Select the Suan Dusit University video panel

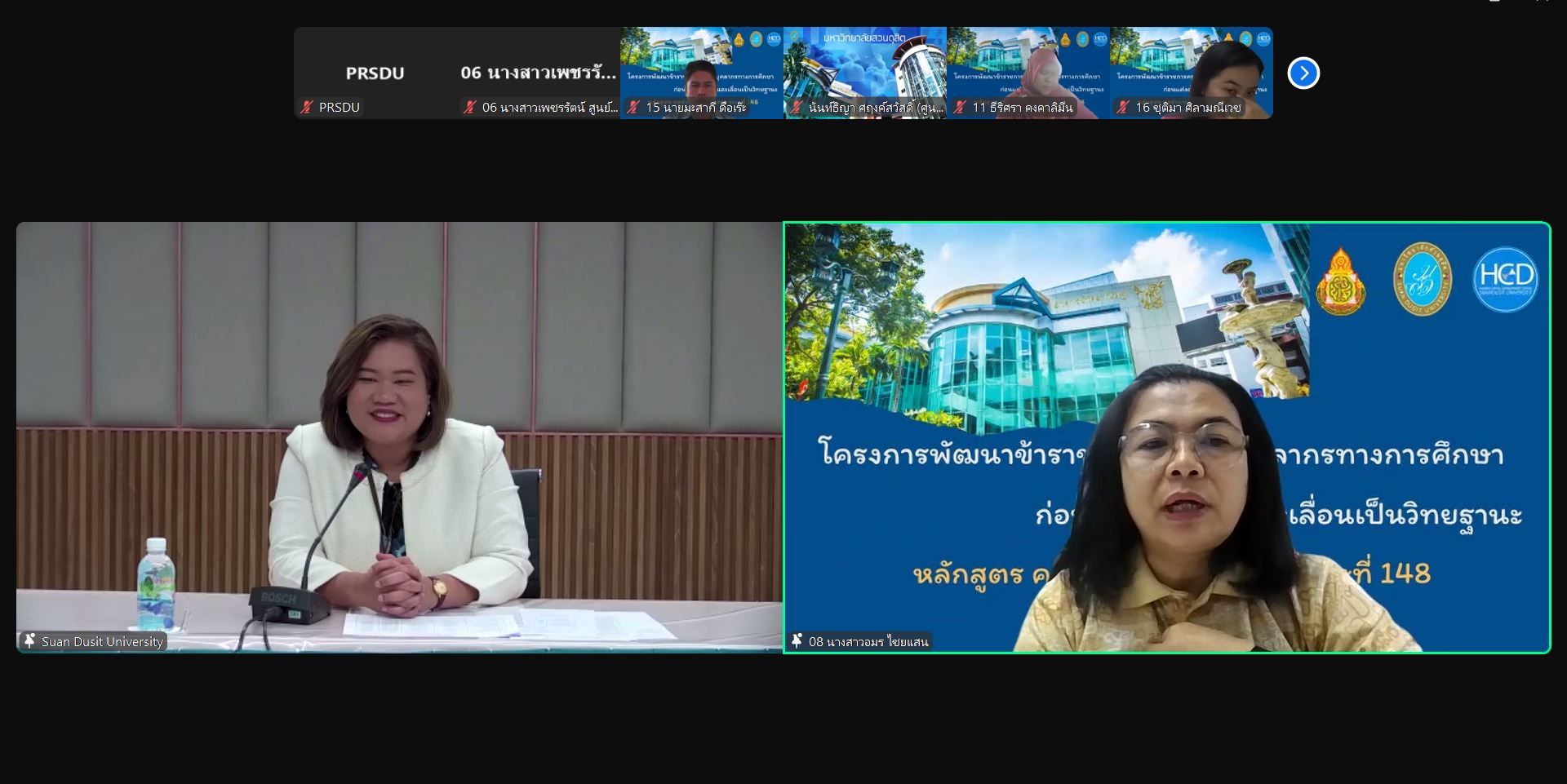(x=399, y=437)
